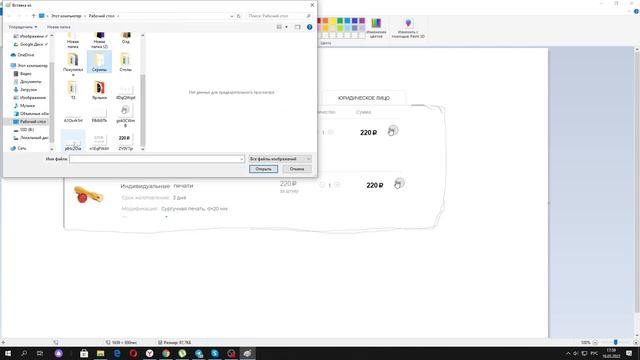Open Google Диск quick access entry

[31, 44]
